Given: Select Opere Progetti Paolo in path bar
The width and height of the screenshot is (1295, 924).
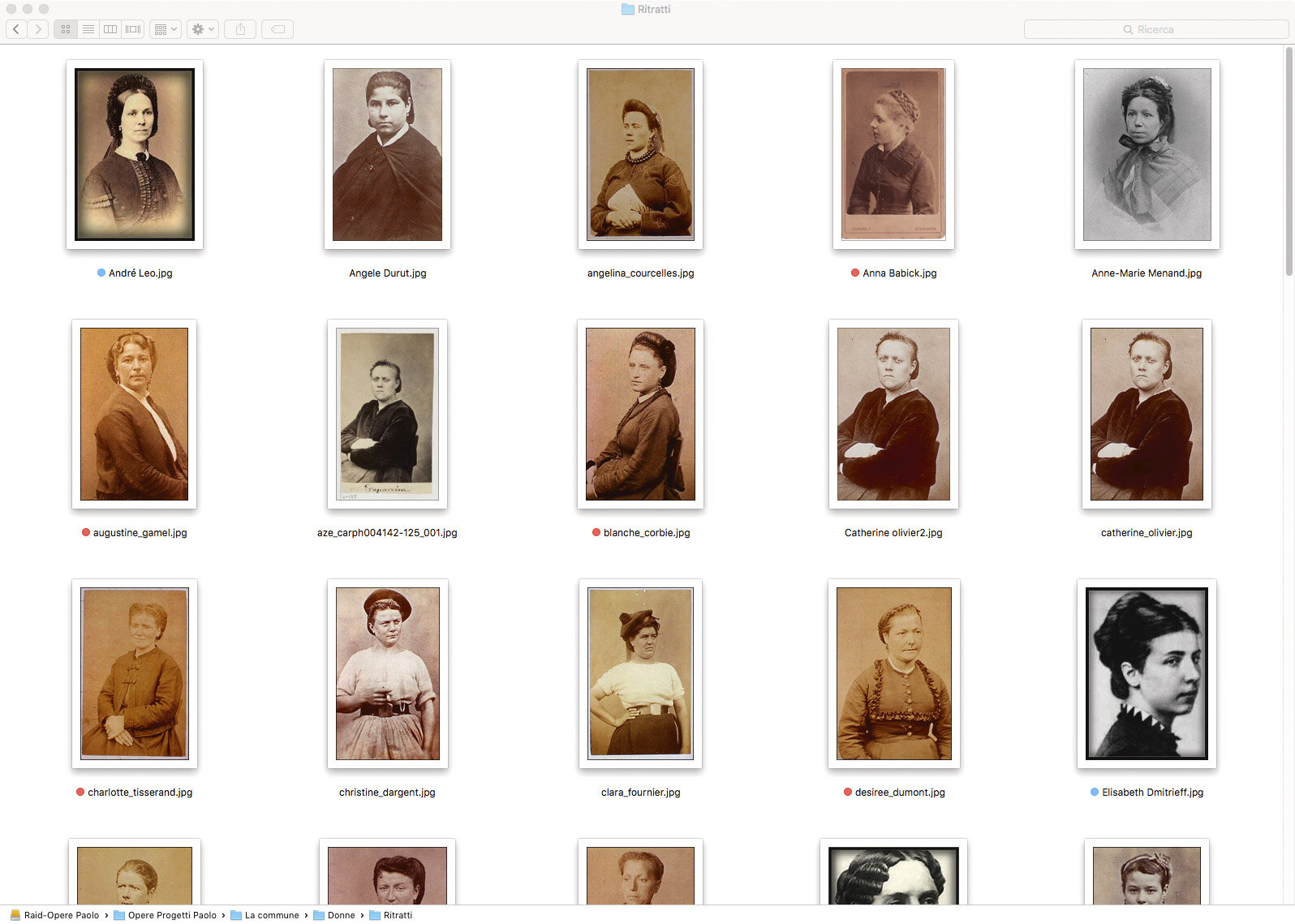Looking at the screenshot, I should click(171, 915).
